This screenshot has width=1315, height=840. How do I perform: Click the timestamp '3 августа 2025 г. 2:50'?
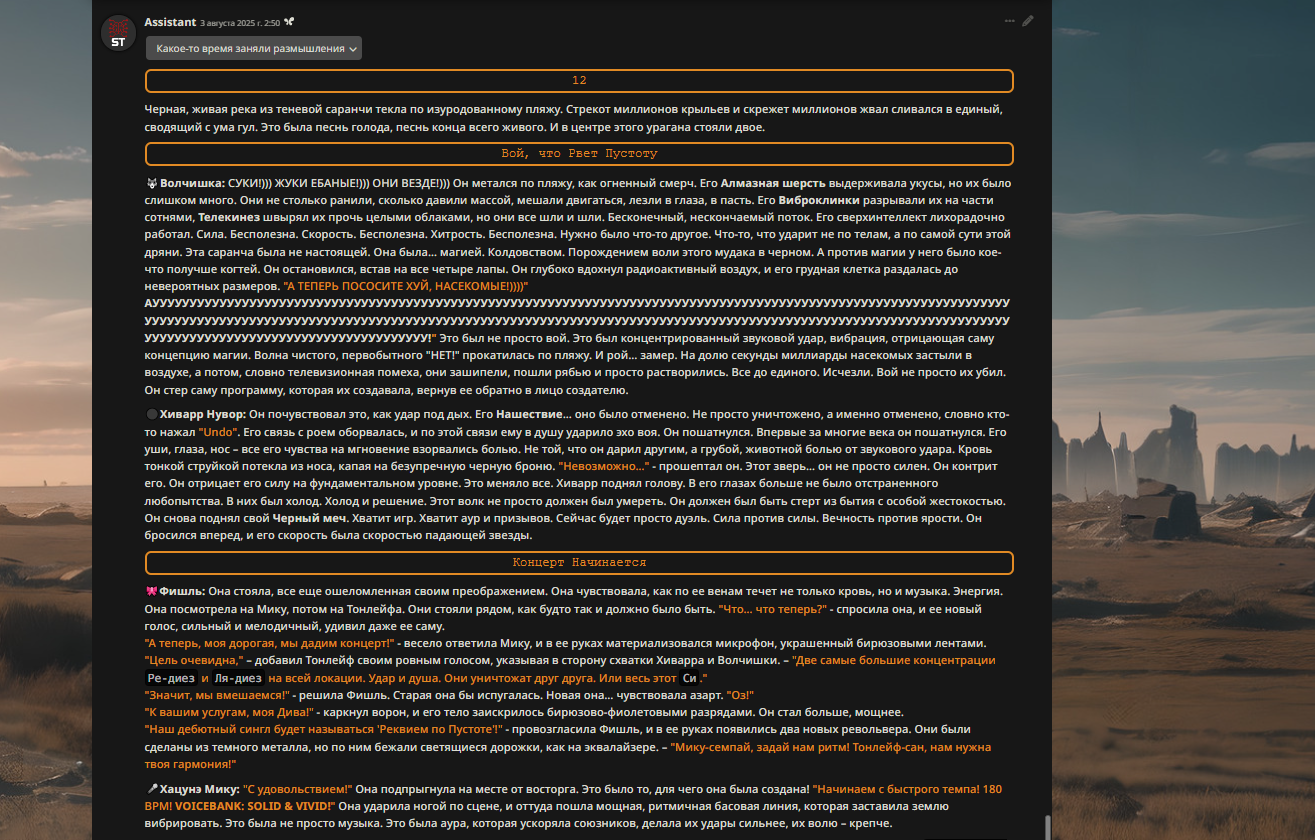[x=239, y=22]
